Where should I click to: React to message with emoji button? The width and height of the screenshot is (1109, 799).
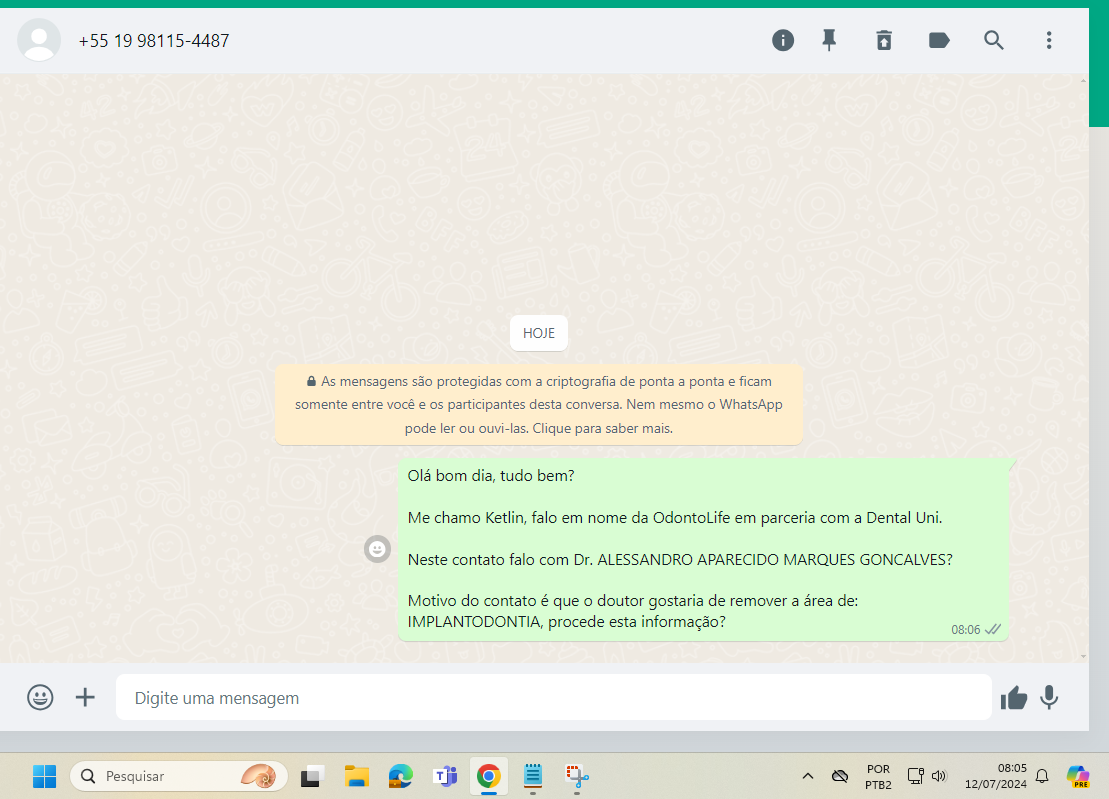point(377,549)
